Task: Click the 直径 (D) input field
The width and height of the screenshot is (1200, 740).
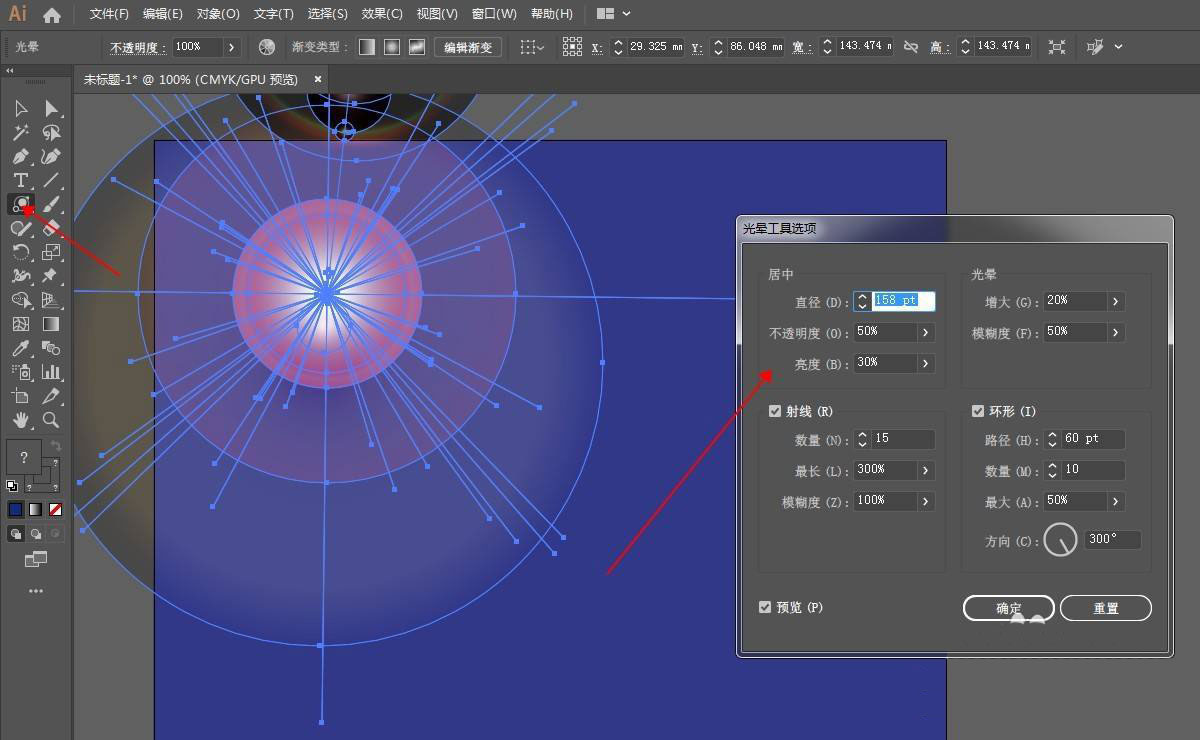Action: tap(903, 301)
